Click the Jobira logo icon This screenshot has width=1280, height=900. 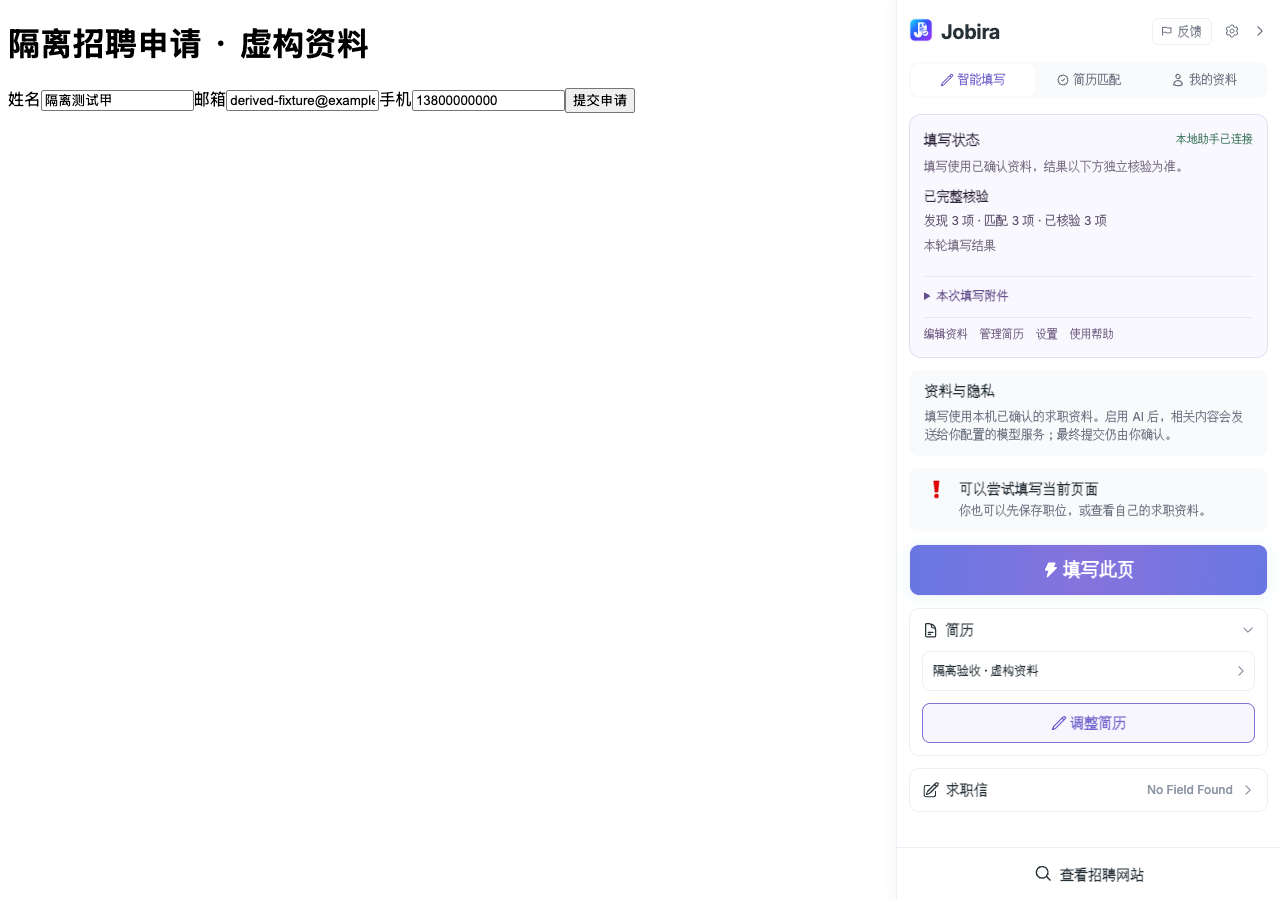coord(921,31)
